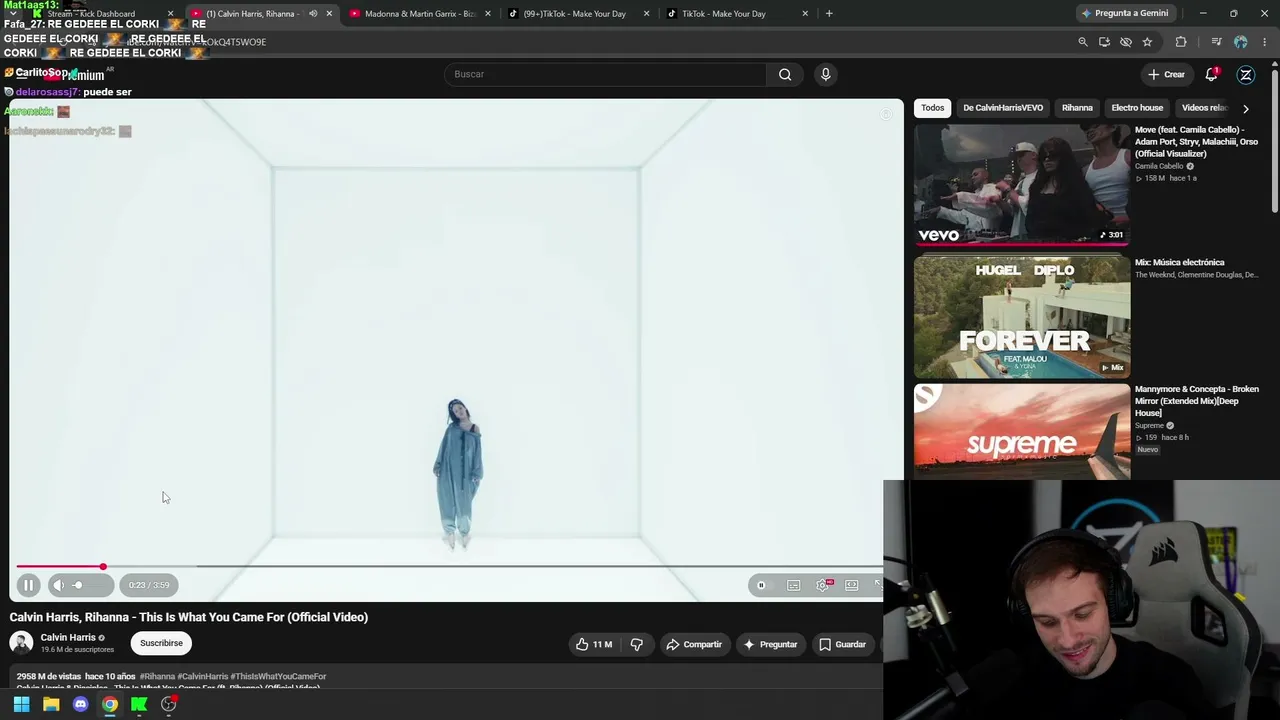Click the YouTube search box
1280x720 pixels.
(606, 74)
